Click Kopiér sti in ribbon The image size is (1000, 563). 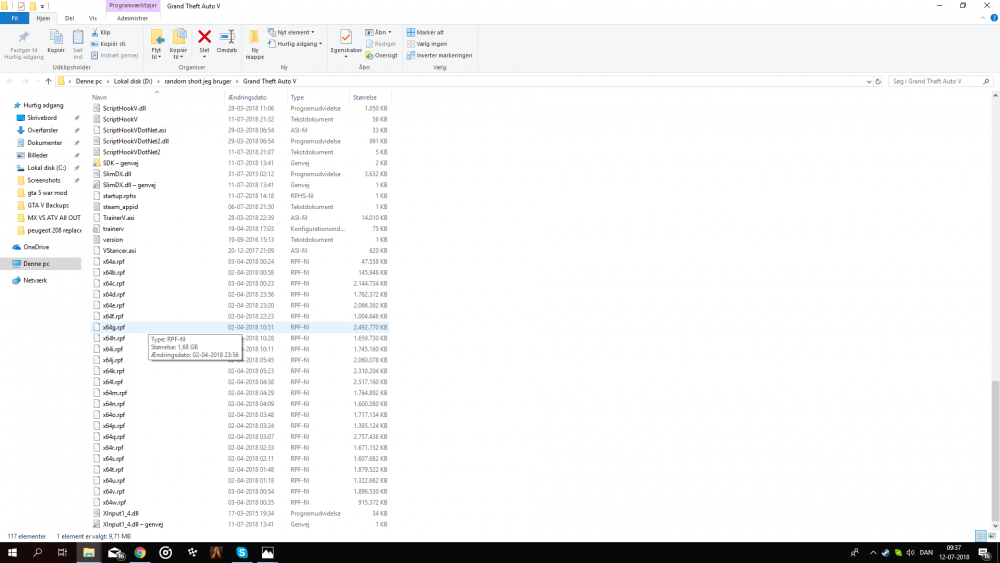(108, 43)
